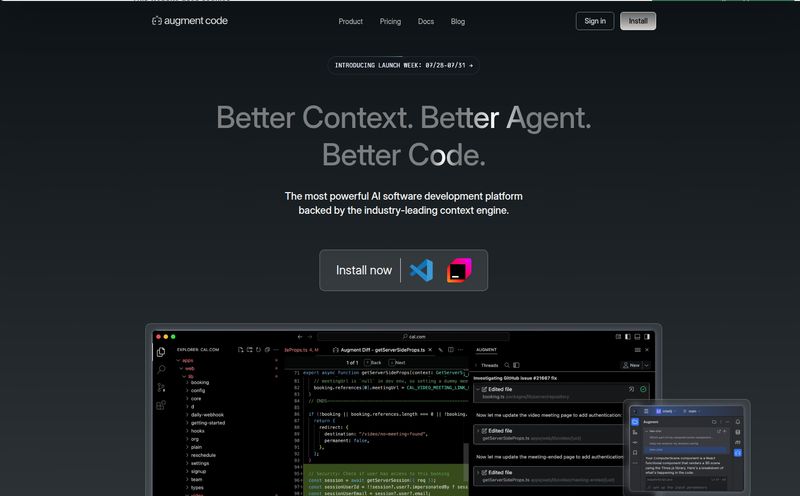Click the augment code logo
This screenshot has width=800, height=496.
pos(190,21)
